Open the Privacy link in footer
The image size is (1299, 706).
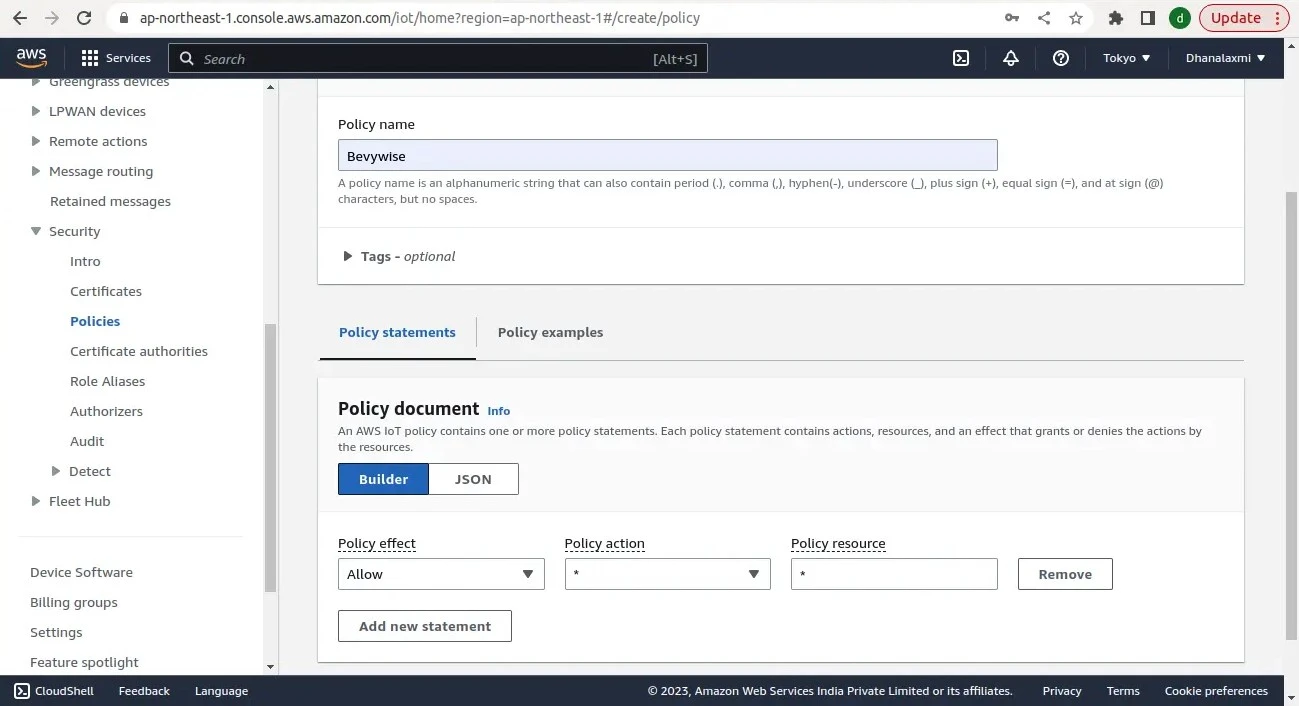(1062, 690)
